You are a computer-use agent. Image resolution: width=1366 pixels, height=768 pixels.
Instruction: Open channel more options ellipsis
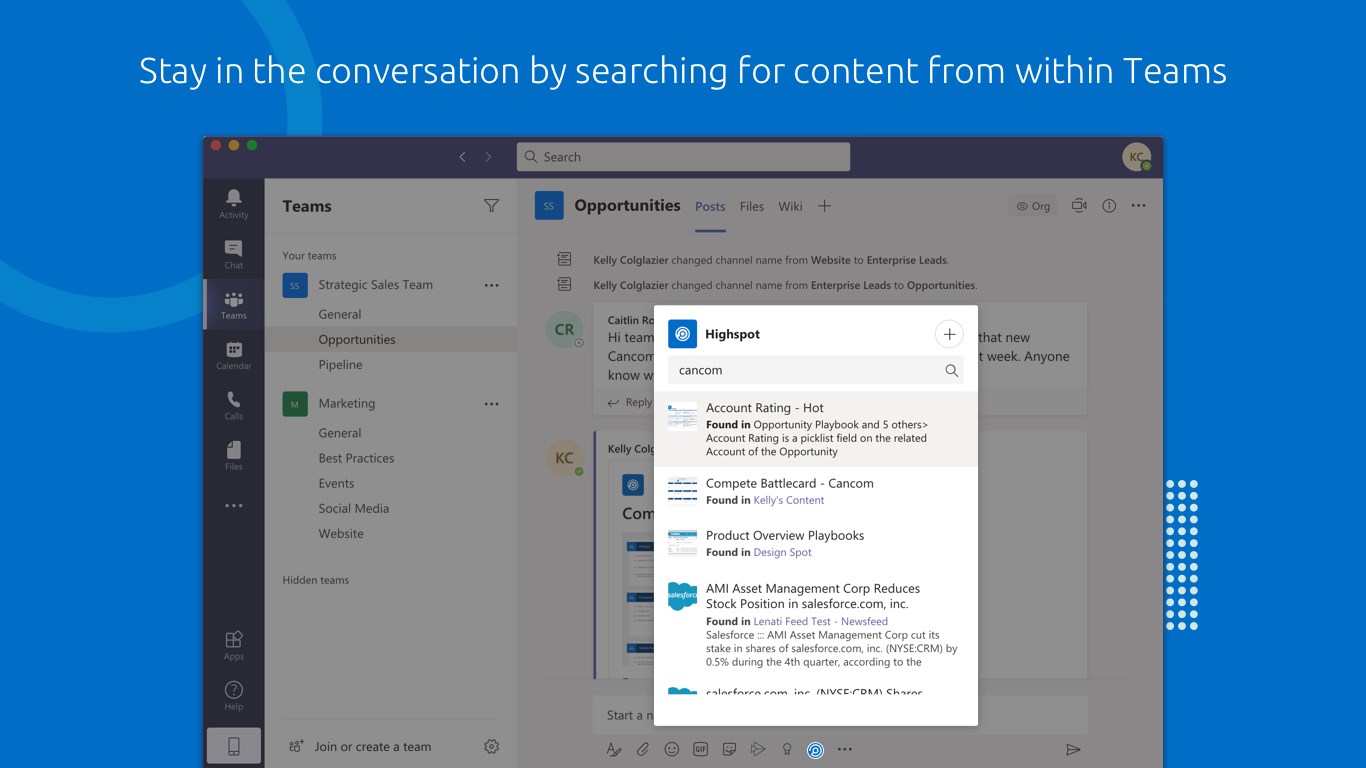1138,206
